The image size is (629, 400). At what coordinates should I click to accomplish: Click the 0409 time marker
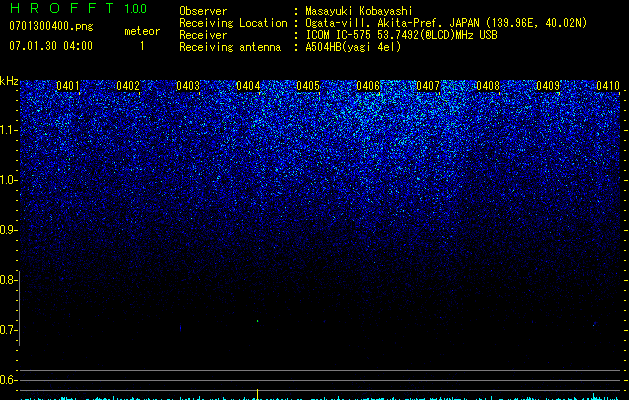[x=548, y=86]
